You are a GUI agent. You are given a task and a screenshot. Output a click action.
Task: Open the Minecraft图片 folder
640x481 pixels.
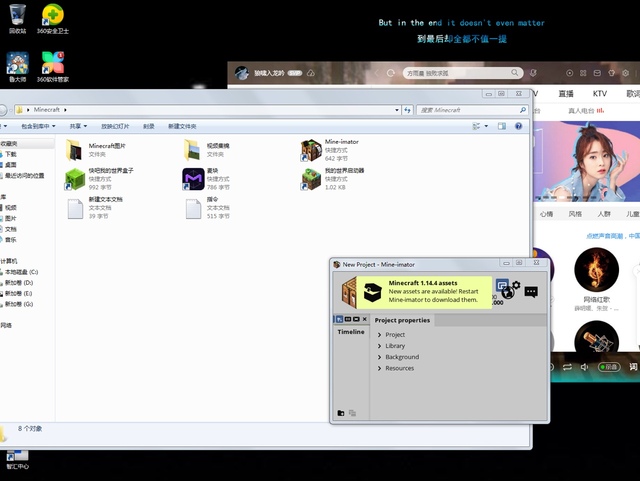pos(75,150)
